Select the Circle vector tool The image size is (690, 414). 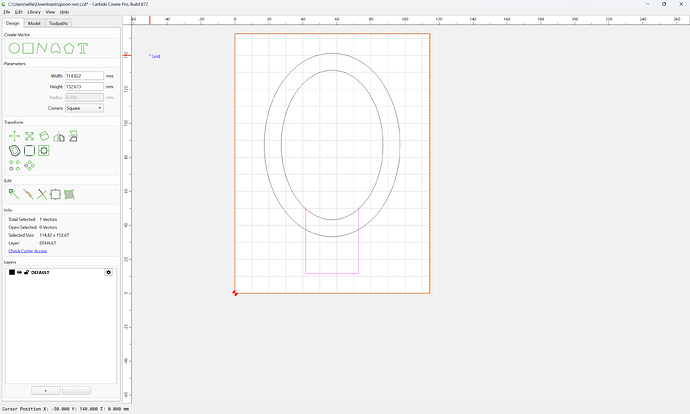(x=14, y=48)
